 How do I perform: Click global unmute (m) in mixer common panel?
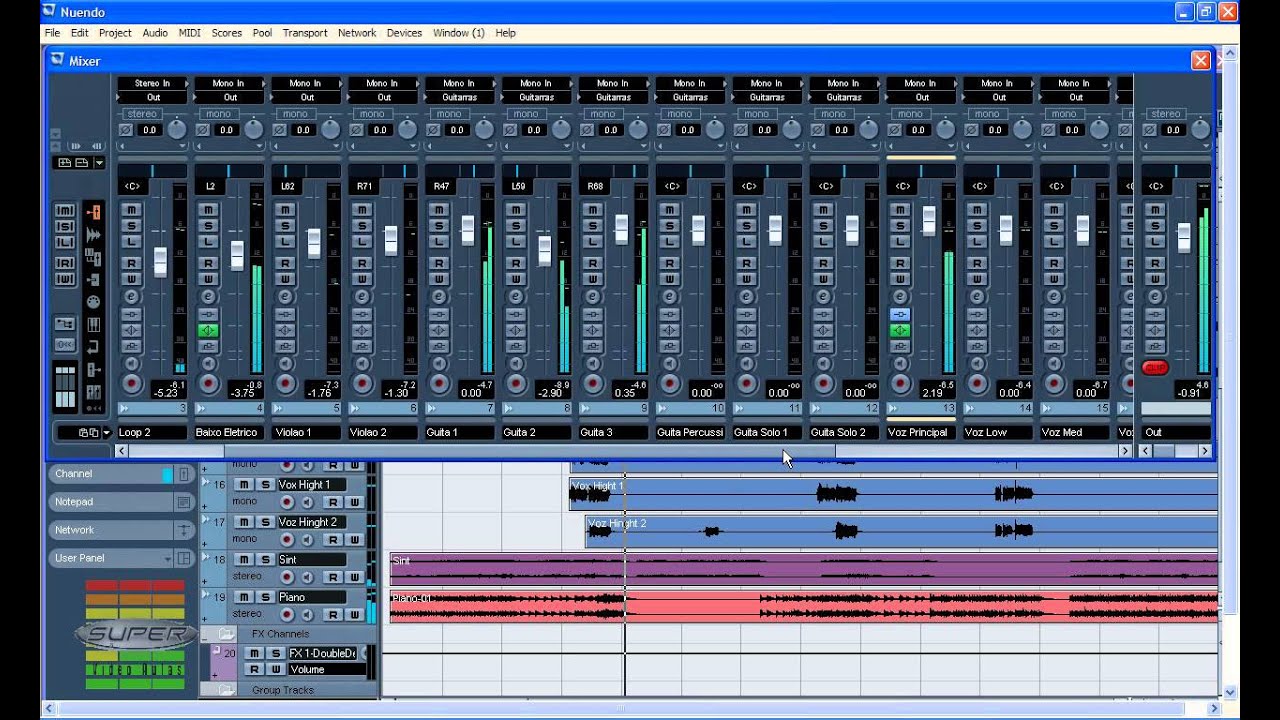[65, 211]
